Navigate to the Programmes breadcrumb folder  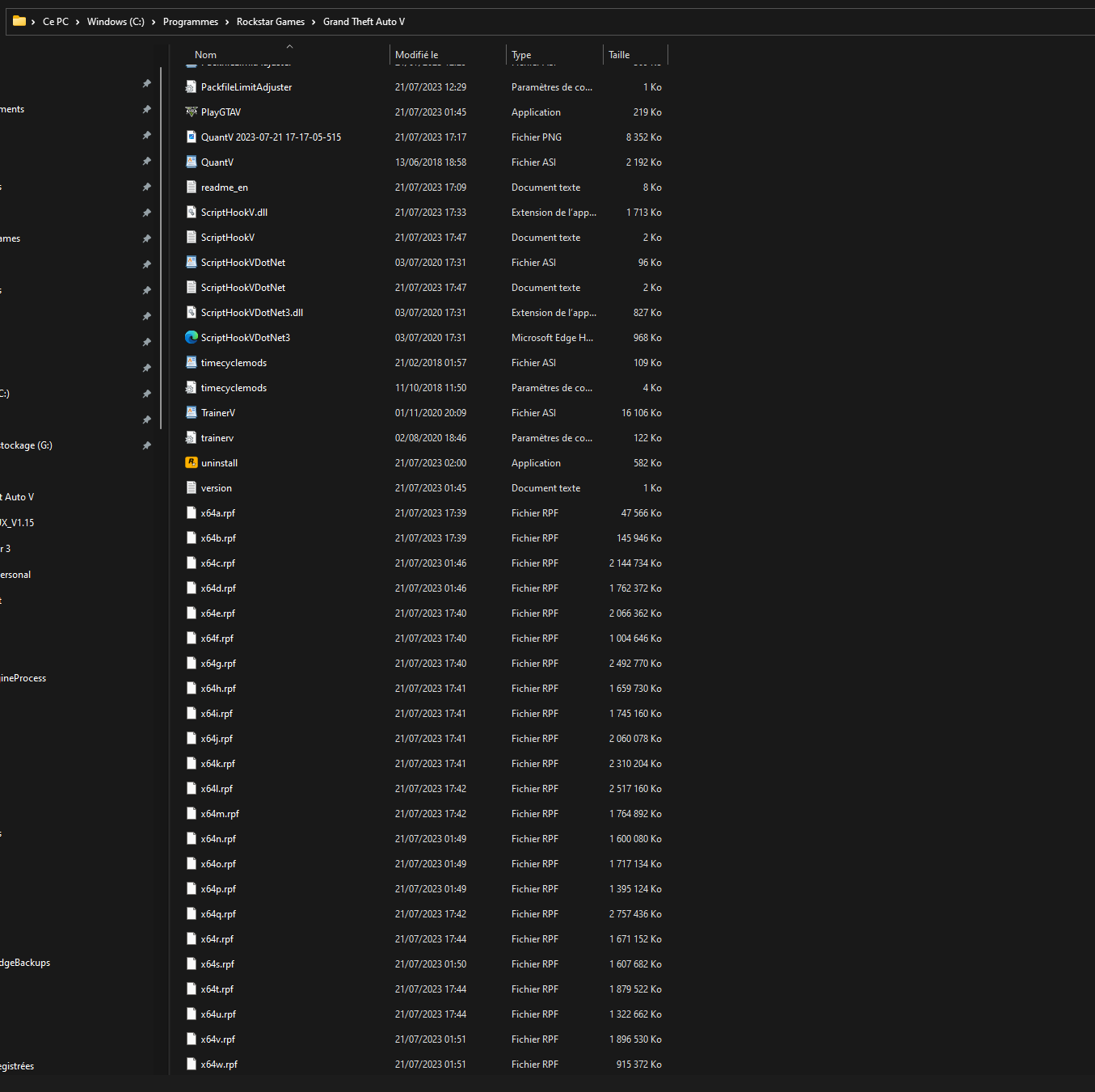coord(191,22)
